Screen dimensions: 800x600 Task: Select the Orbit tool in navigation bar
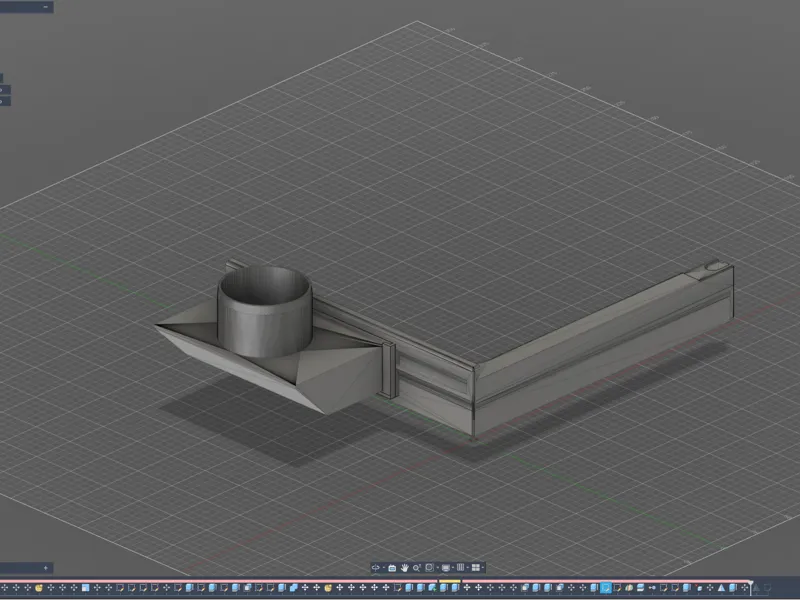coord(376,567)
